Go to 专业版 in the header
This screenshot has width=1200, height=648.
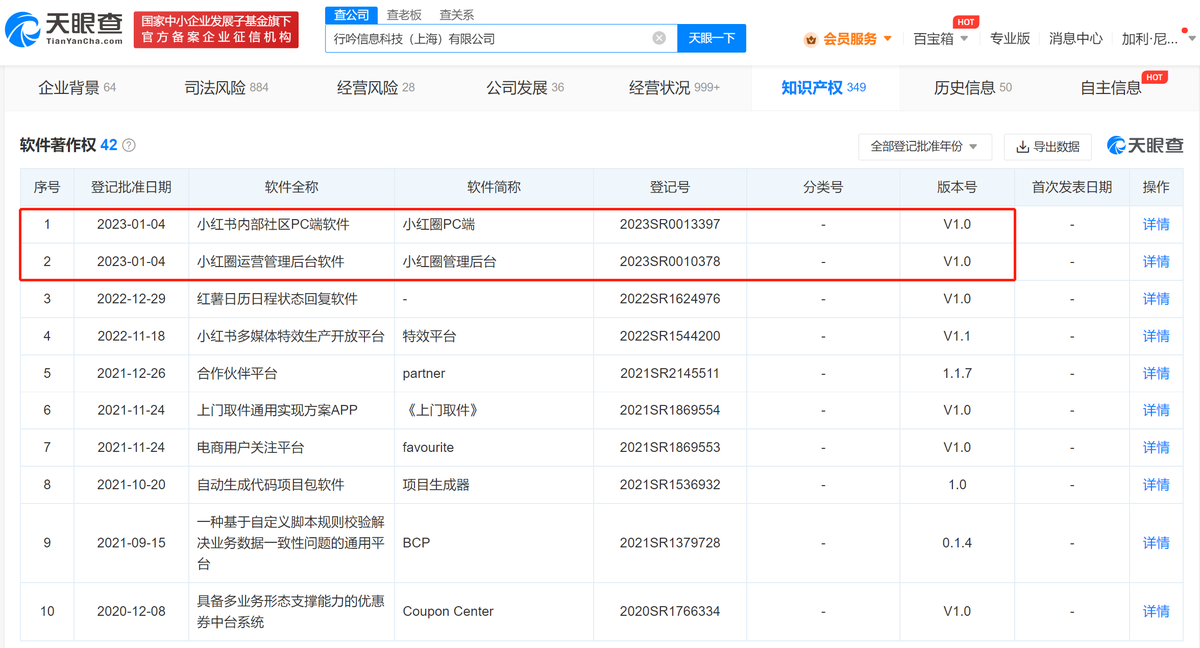(x=1009, y=38)
